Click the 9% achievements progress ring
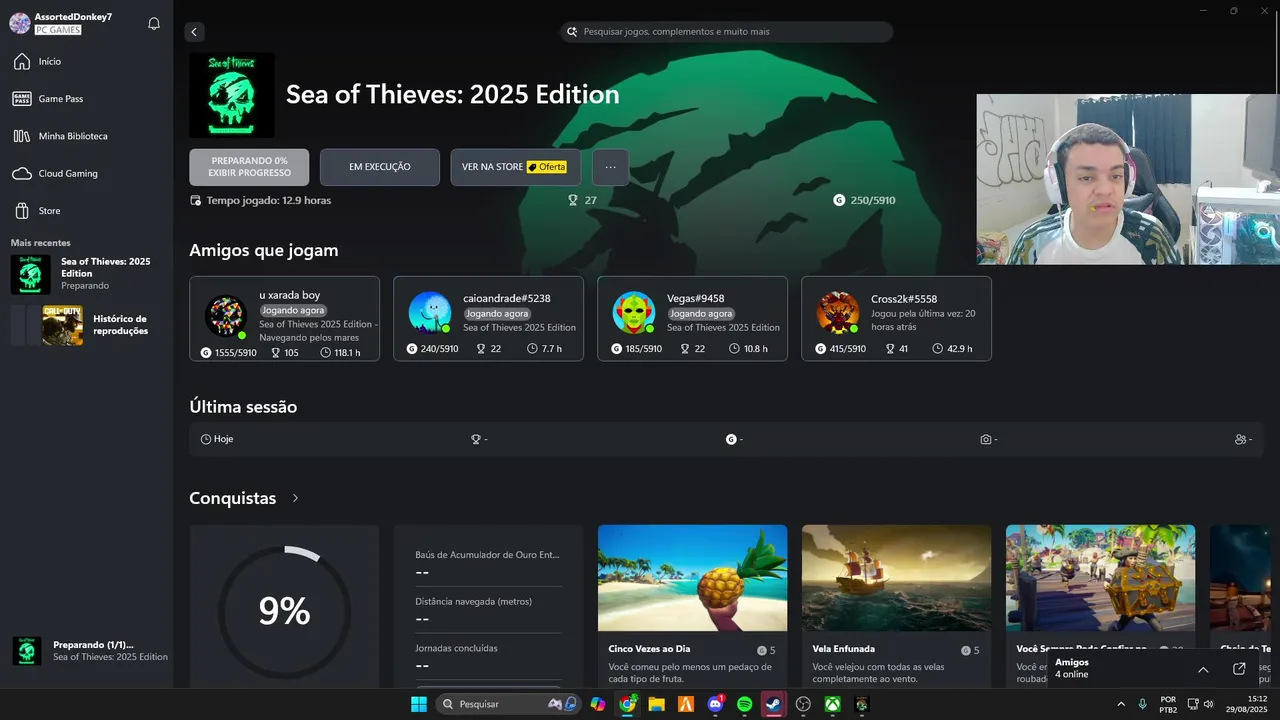 tap(284, 610)
